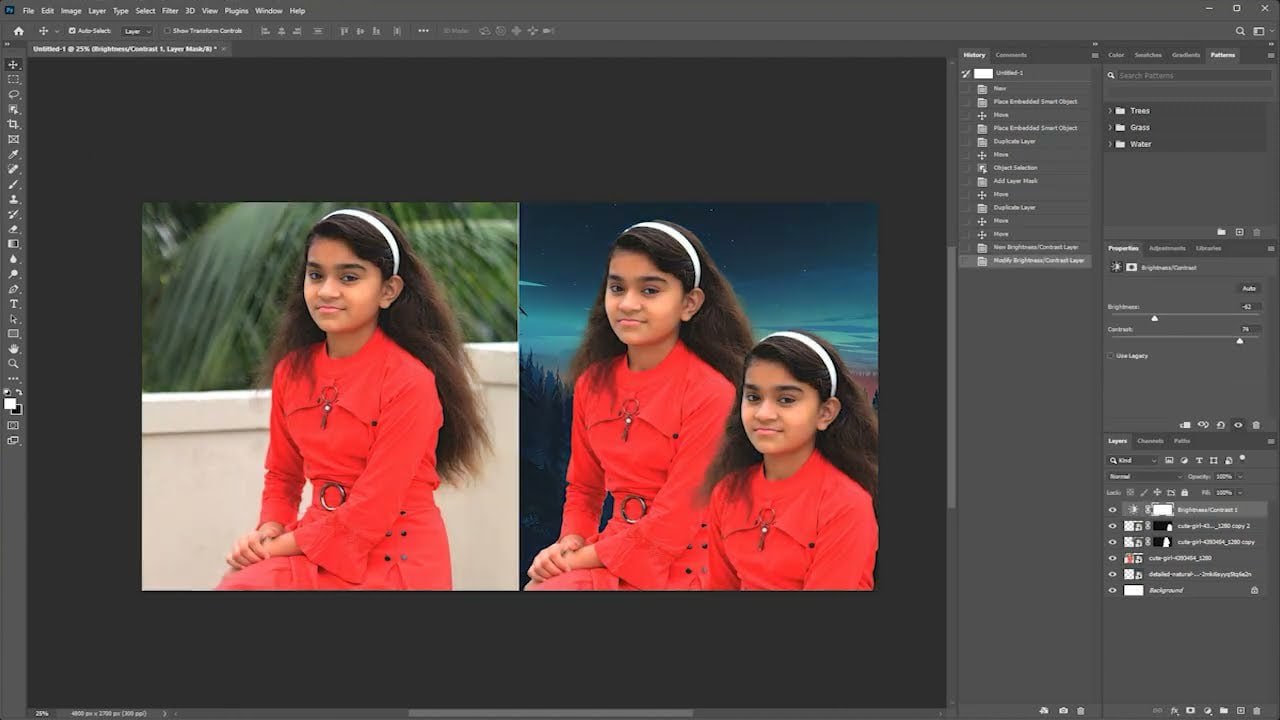
Task: Select the Frame tool
Action: coord(13,139)
